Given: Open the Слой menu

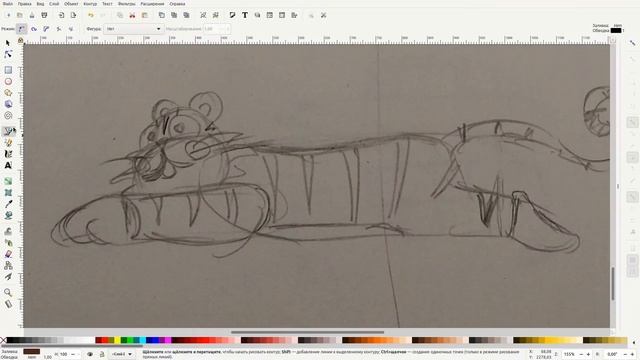Looking at the screenshot, I should coord(54,4).
